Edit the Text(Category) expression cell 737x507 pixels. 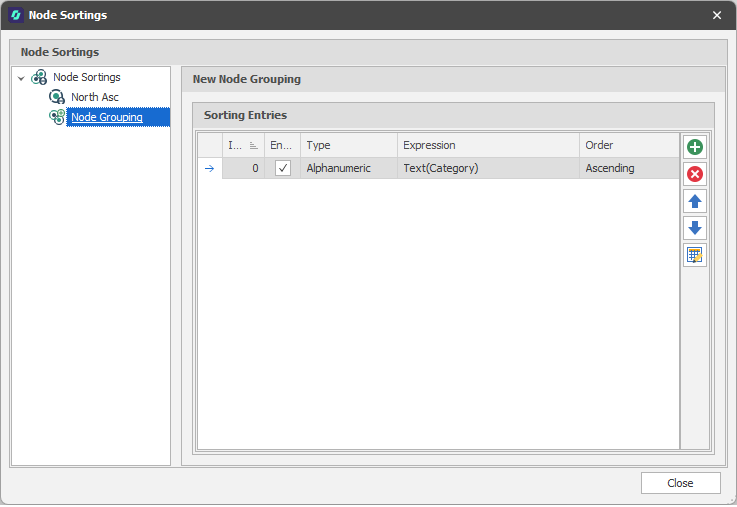tap(488, 168)
